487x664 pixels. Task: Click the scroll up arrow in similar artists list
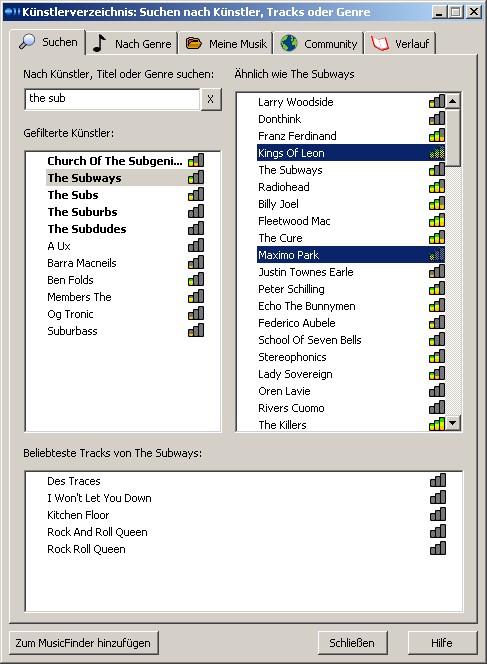pos(453,101)
